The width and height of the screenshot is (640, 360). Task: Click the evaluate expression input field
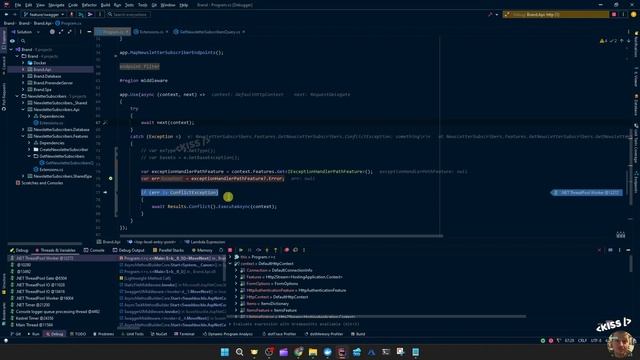[427, 324]
